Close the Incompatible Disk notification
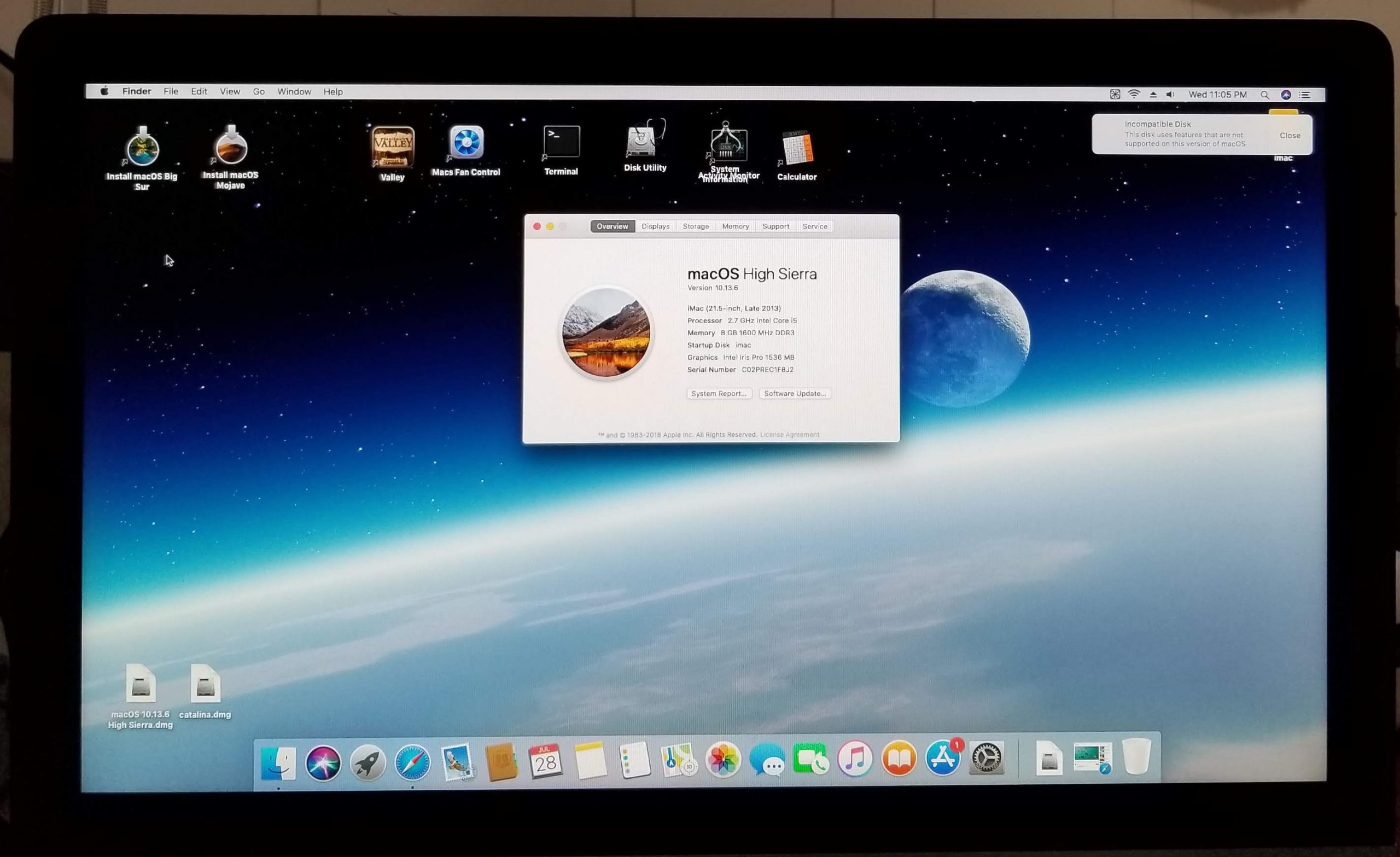This screenshot has height=857, width=1400. [1289, 135]
